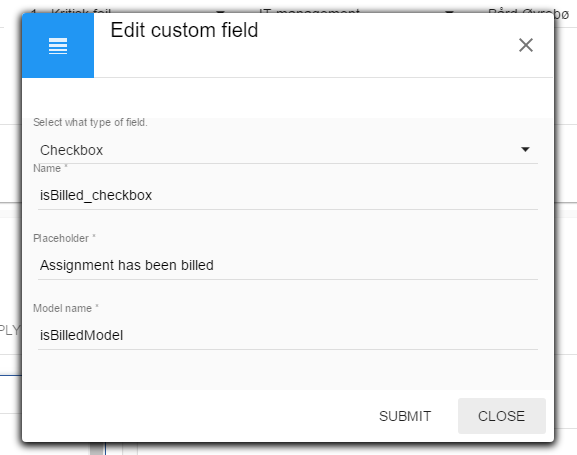Click the CLOSE button in dialog footer
This screenshot has height=455, width=577.
point(502,416)
